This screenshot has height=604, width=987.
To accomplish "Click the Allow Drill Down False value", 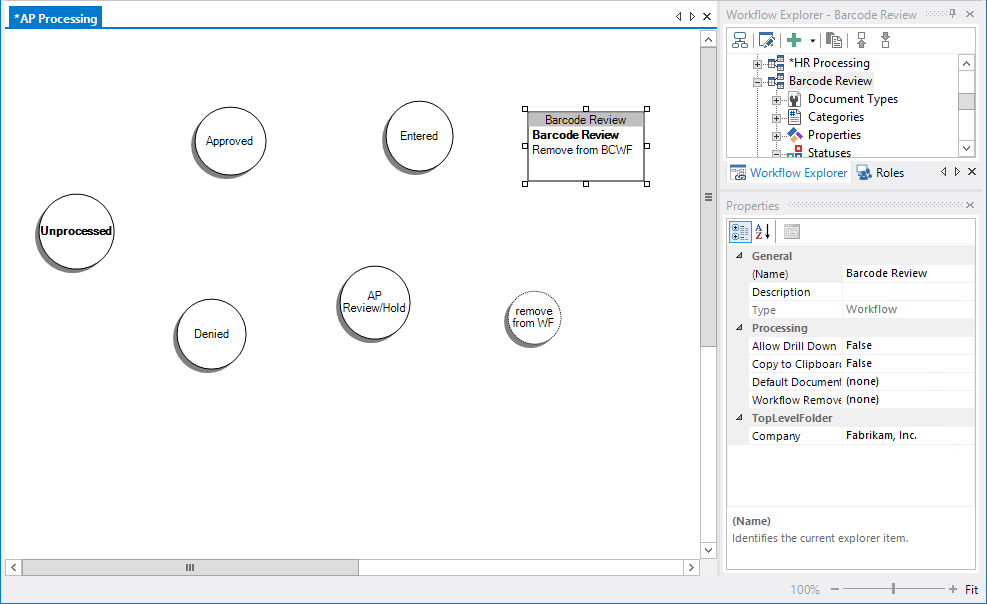I will [x=908, y=345].
